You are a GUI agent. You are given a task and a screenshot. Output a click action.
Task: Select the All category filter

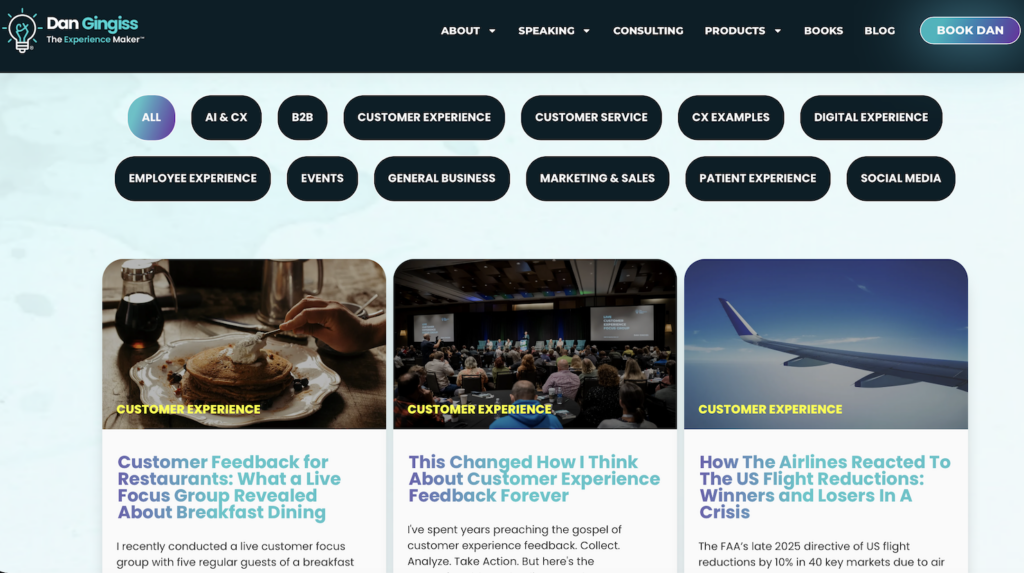coord(151,118)
